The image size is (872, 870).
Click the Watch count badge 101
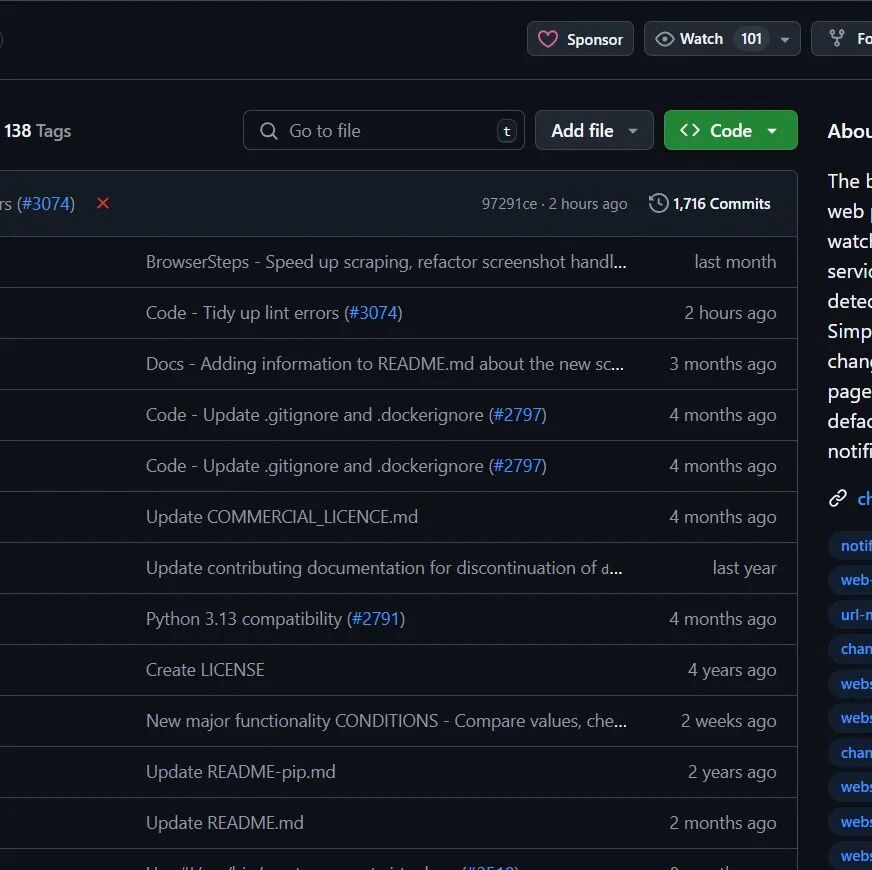tap(751, 39)
